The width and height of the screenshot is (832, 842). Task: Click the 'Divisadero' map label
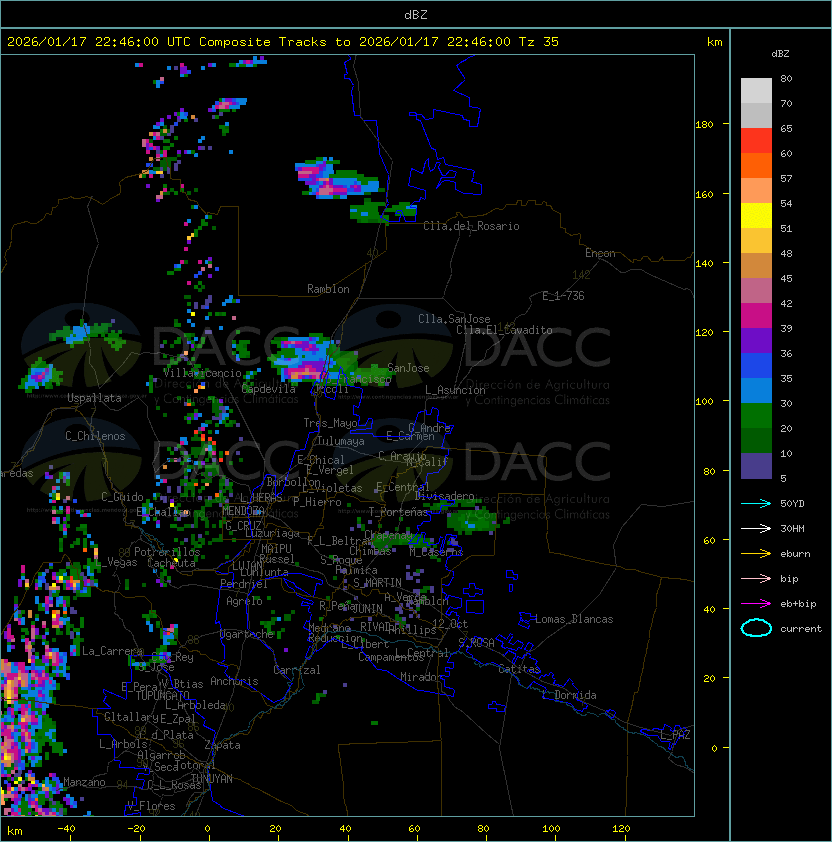pos(445,496)
